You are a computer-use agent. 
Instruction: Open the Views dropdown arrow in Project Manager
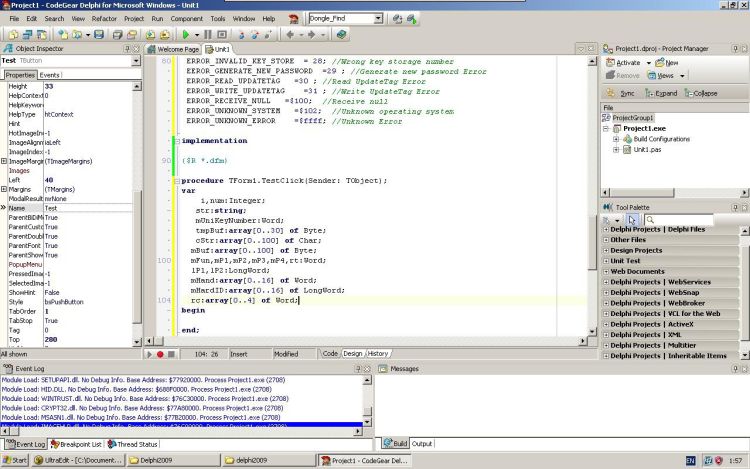(x=682, y=76)
